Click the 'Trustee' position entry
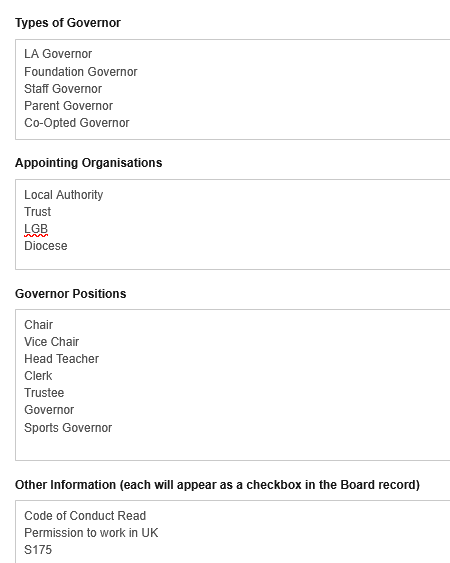 44,393
